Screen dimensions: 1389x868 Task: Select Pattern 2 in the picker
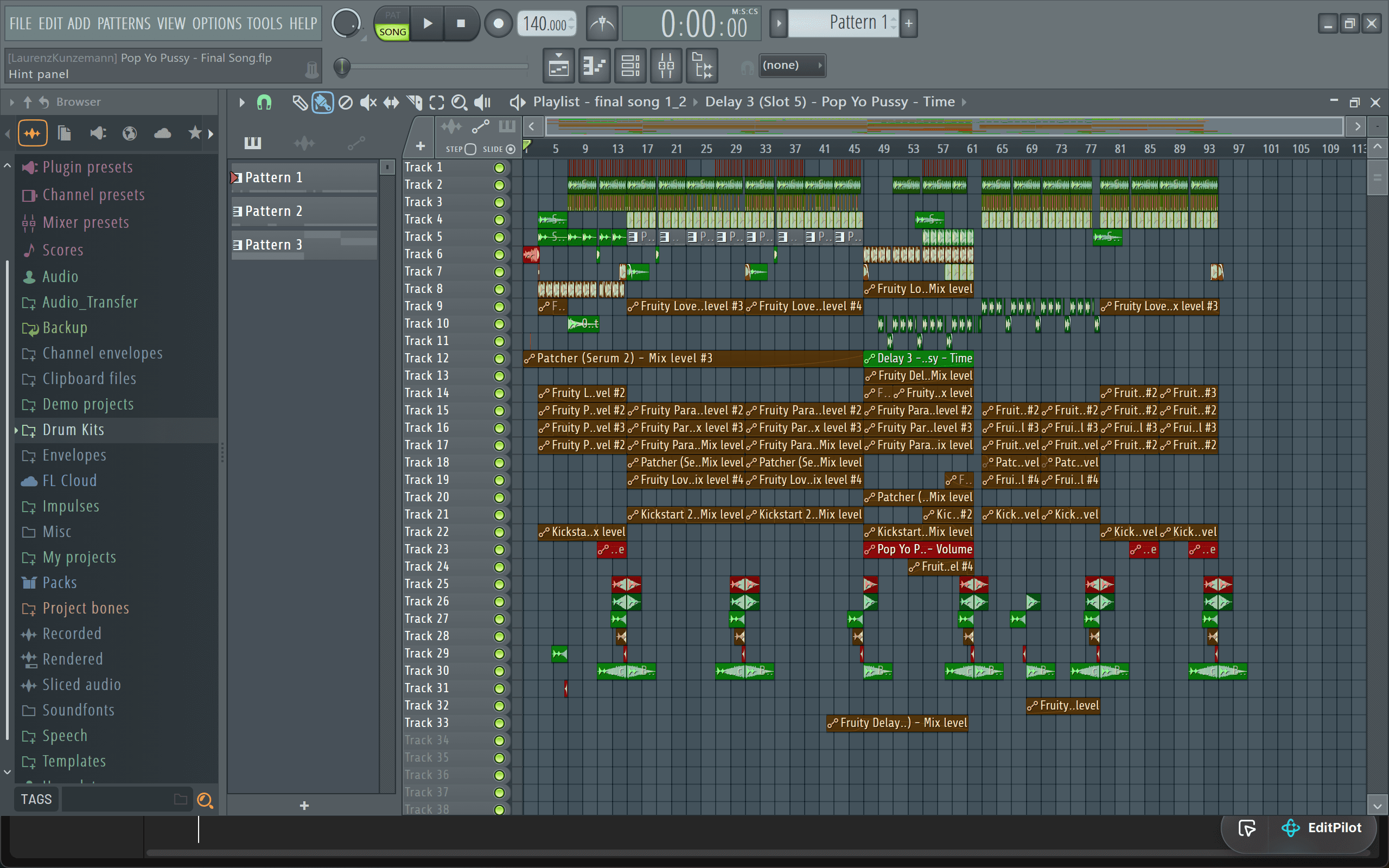[x=304, y=211]
